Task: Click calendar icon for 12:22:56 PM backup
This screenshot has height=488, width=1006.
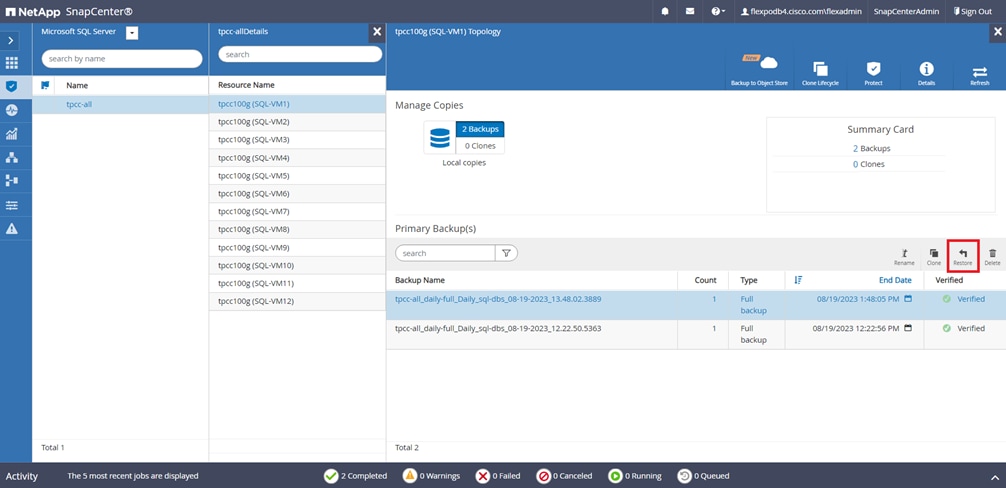Action: [908, 328]
